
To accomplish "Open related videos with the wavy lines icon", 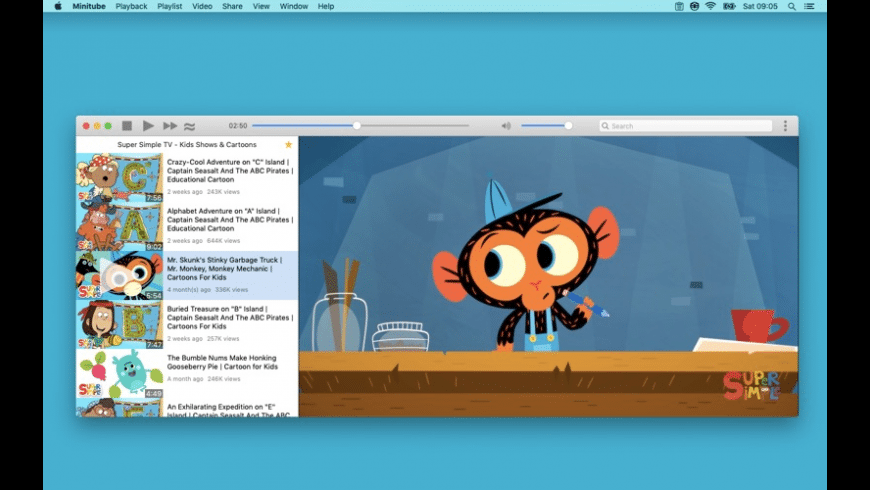I will (189, 127).
